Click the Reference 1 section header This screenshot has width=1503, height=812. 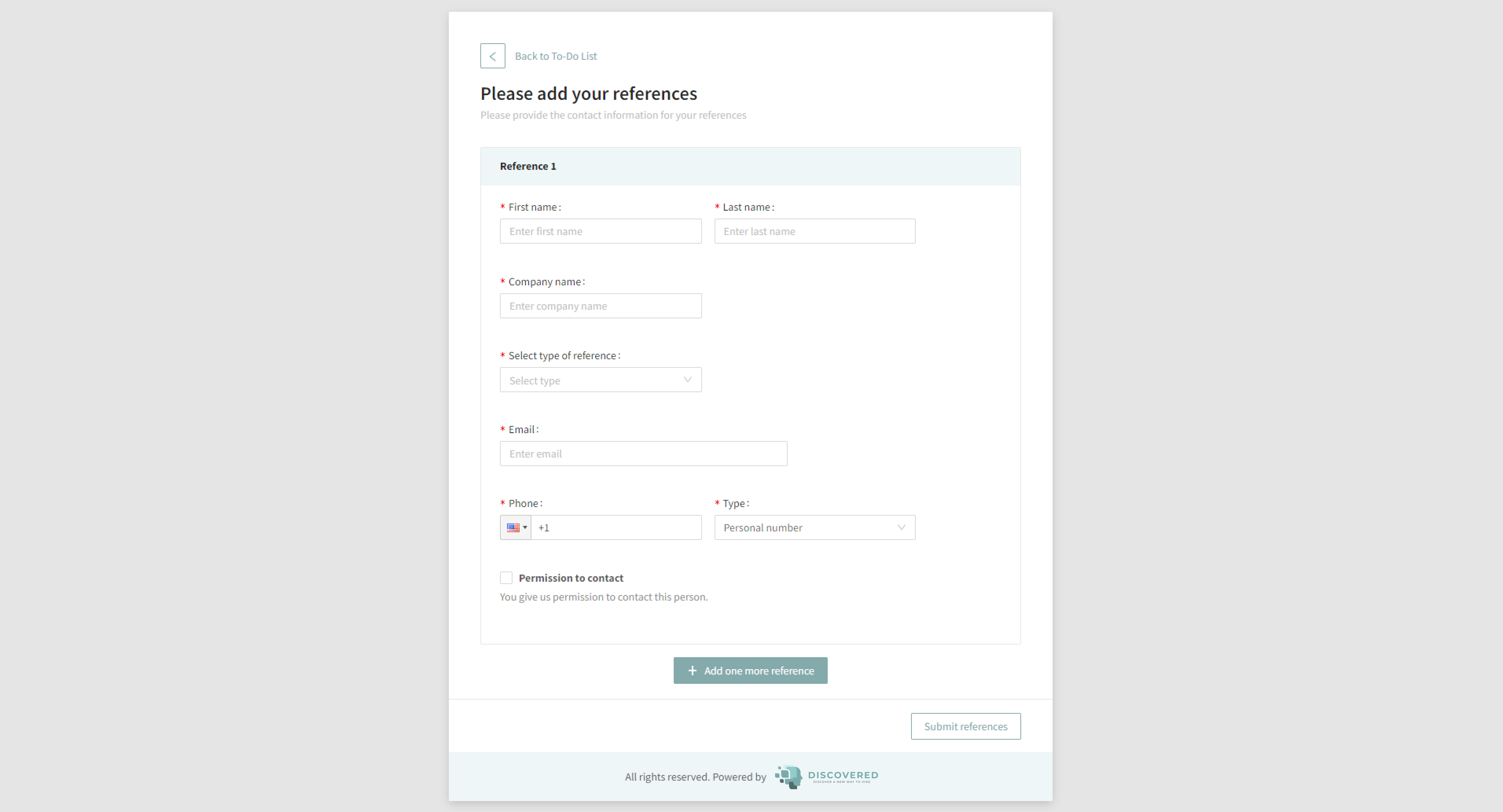(527, 166)
